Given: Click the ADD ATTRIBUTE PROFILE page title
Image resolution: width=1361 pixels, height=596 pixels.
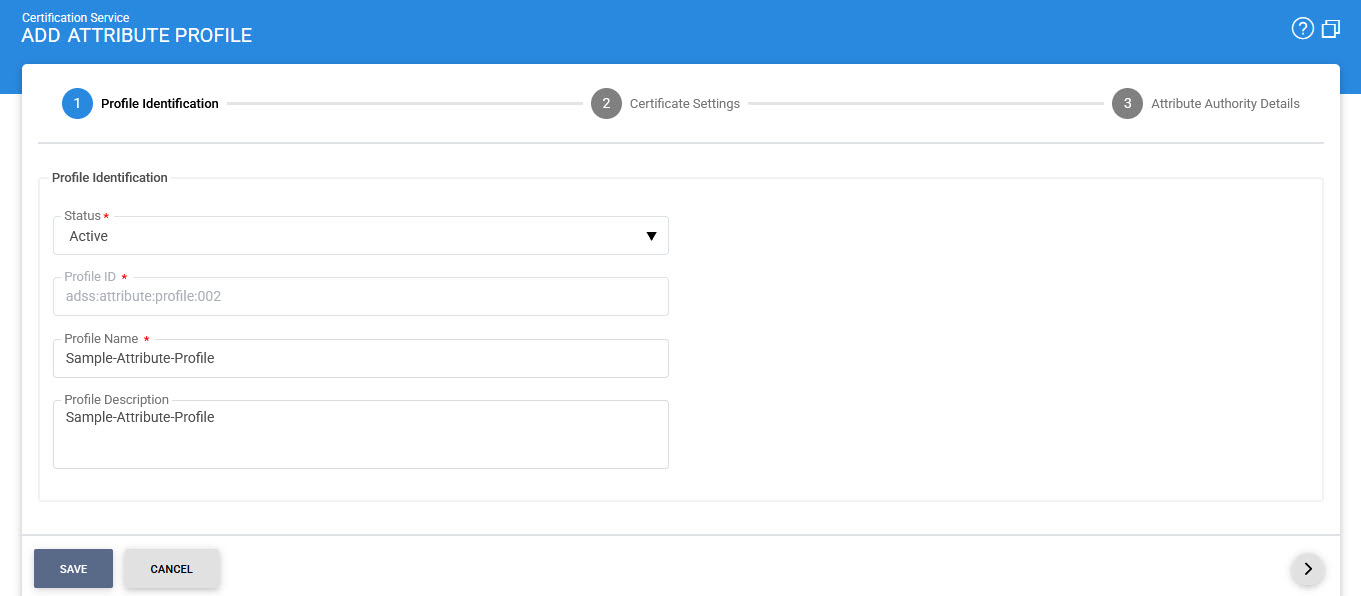Looking at the screenshot, I should pos(136,36).
